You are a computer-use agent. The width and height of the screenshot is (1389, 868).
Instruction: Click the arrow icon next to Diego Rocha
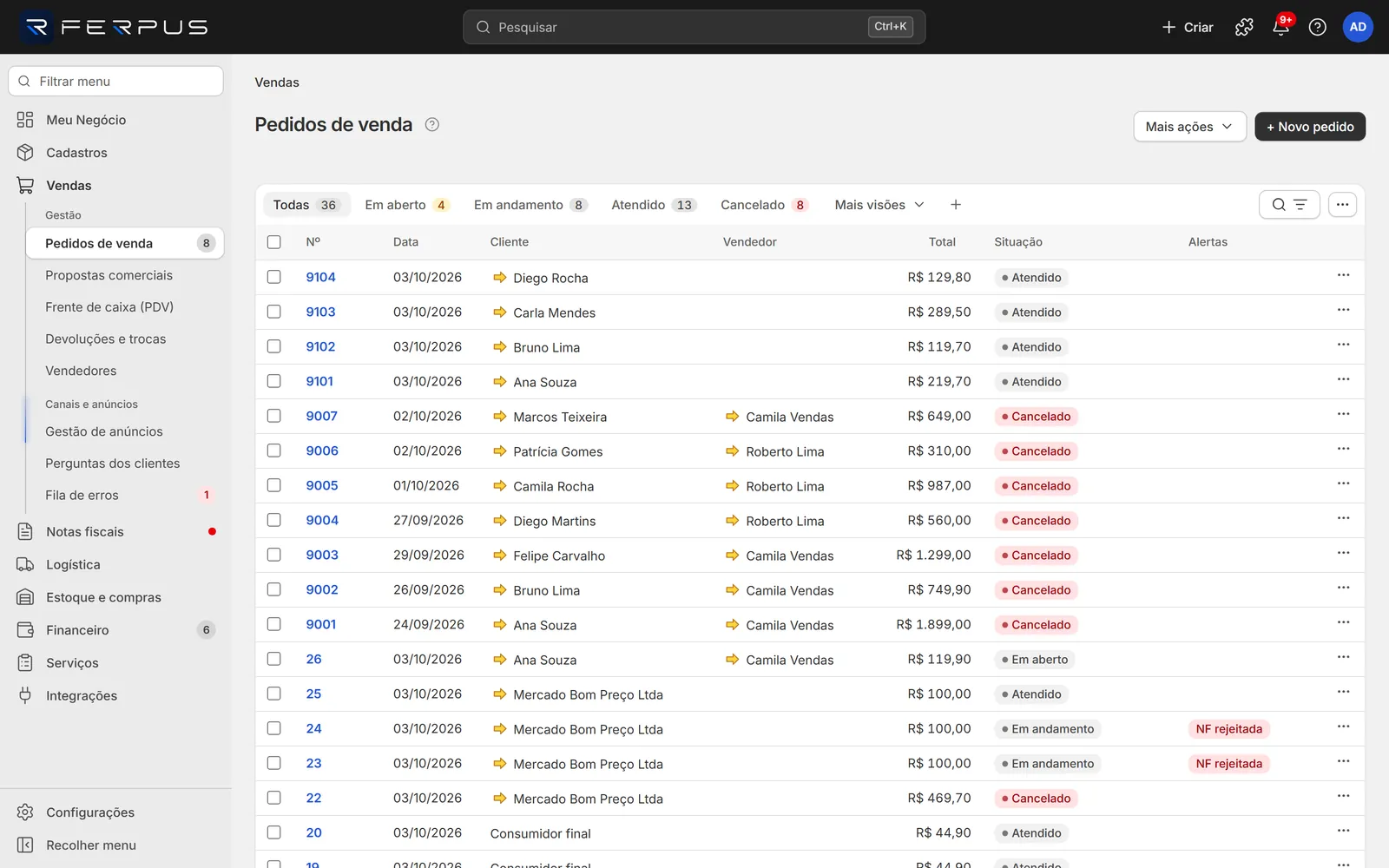500,278
